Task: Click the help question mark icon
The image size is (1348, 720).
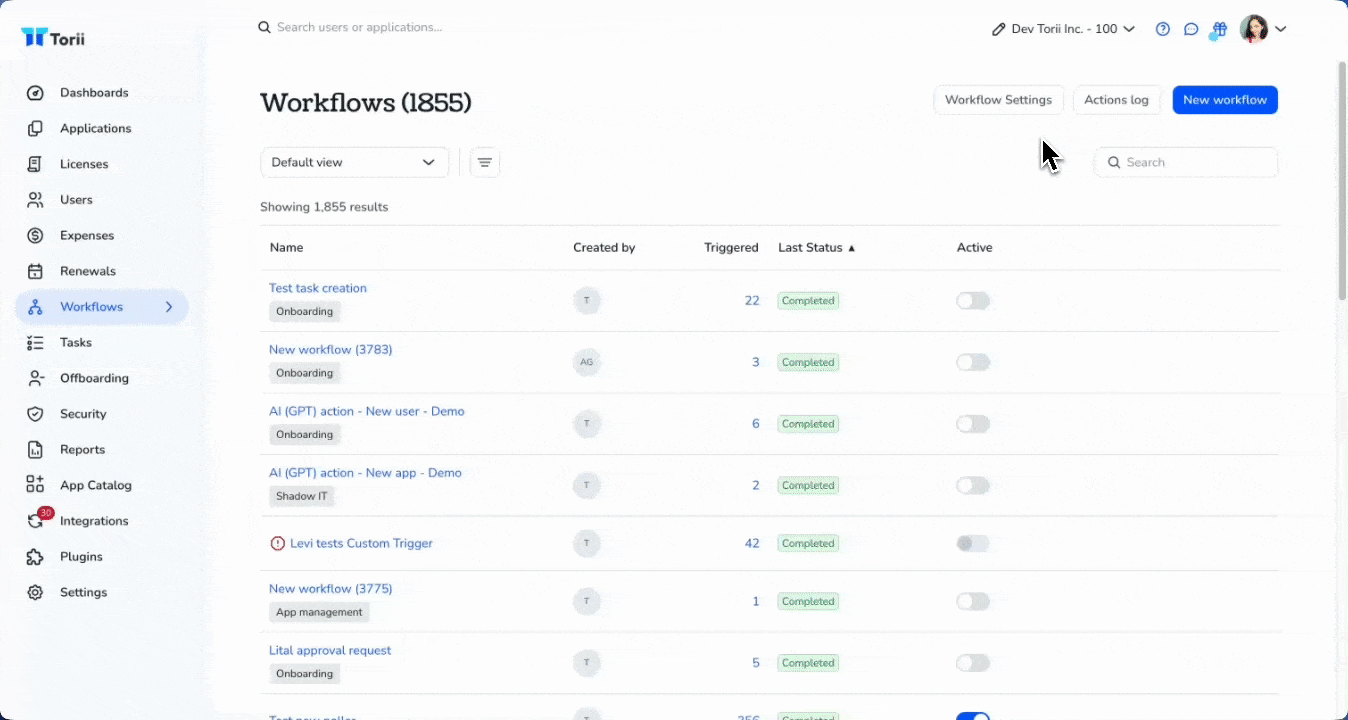Action: pyautogui.click(x=1162, y=29)
